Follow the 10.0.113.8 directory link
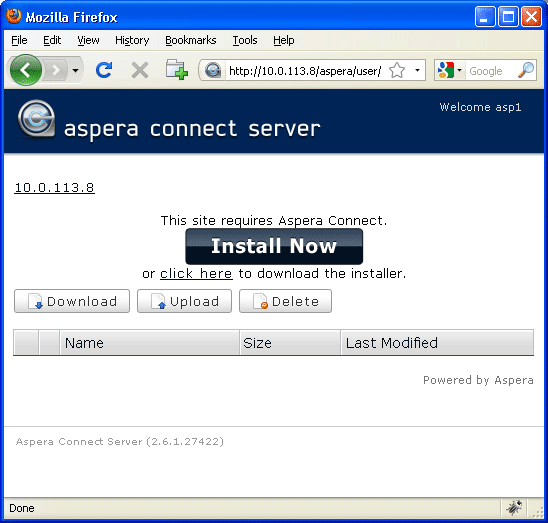548x523 pixels. tap(54, 188)
